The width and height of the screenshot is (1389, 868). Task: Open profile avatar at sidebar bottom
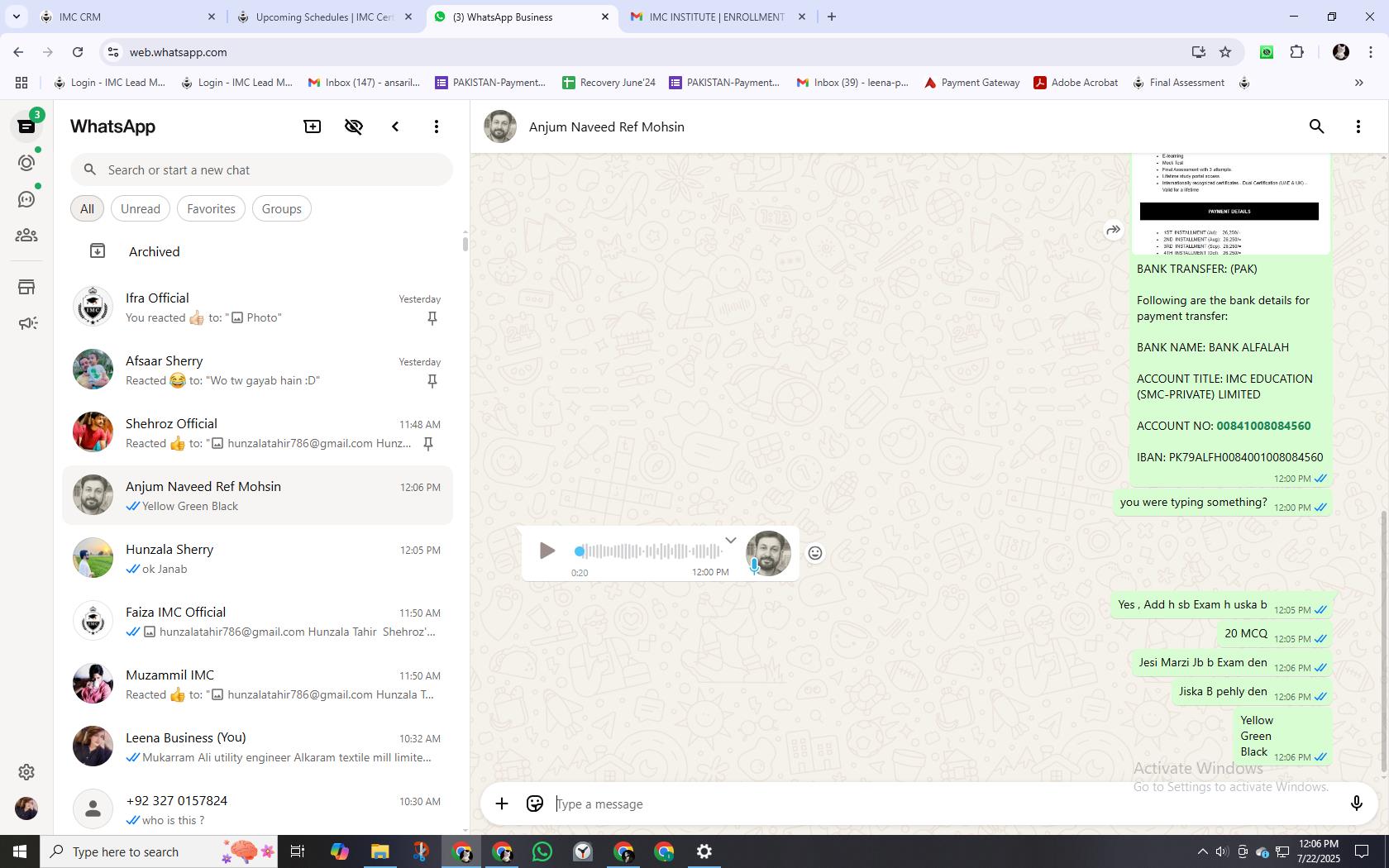coord(26,808)
